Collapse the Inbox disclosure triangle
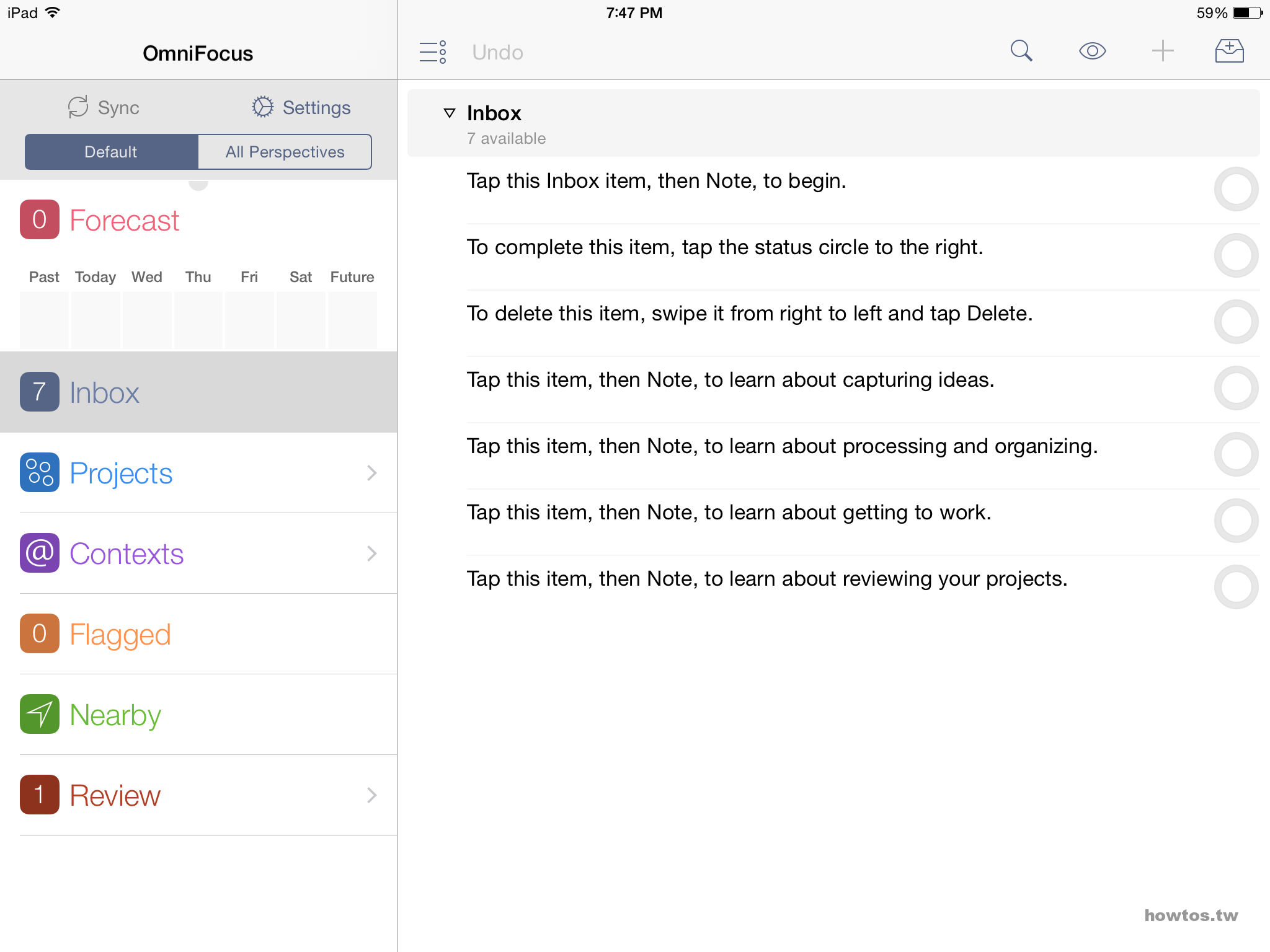This screenshot has height=952, width=1270. click(x=450, y=113)
